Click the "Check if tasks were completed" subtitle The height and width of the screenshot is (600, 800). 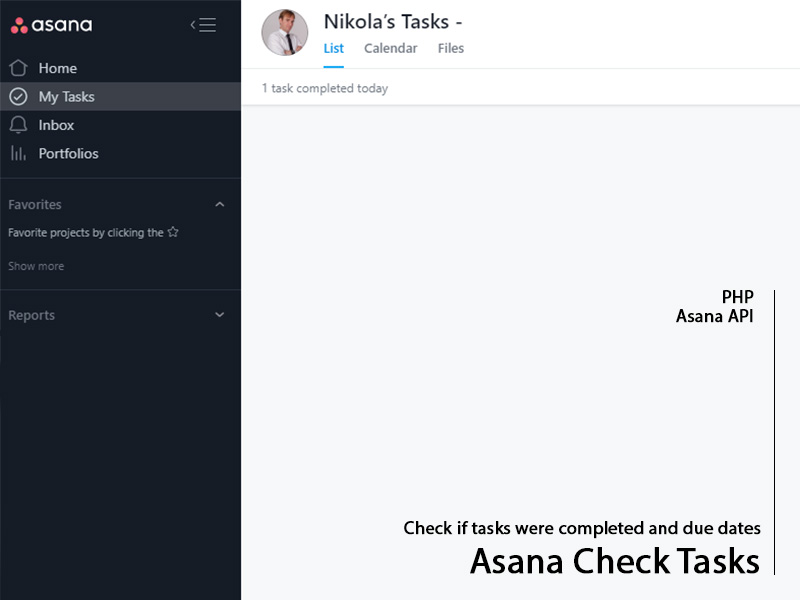pyautogui.click(x=582, y=528)
